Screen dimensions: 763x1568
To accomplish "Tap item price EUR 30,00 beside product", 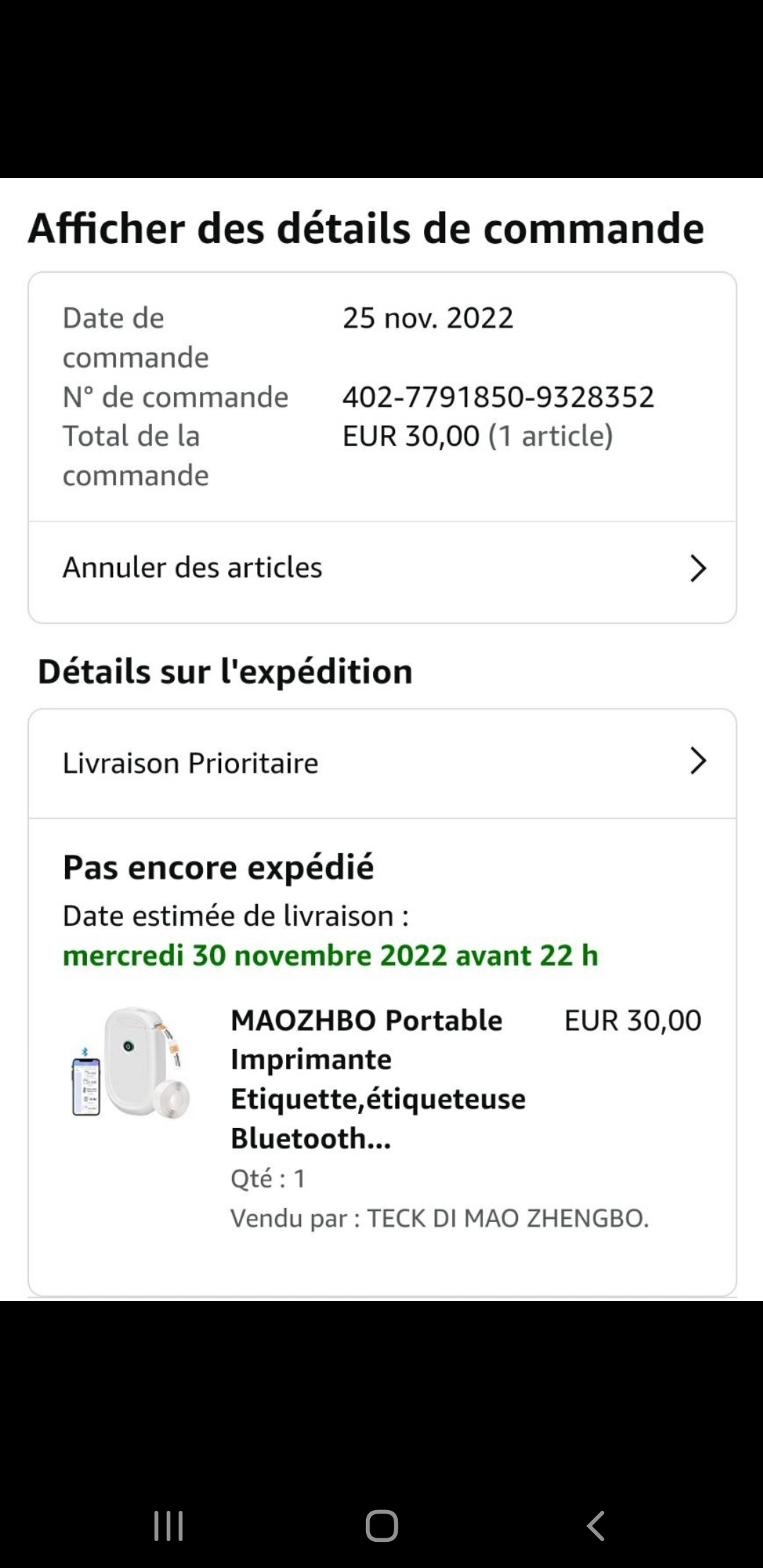I will coord(632,1021).
